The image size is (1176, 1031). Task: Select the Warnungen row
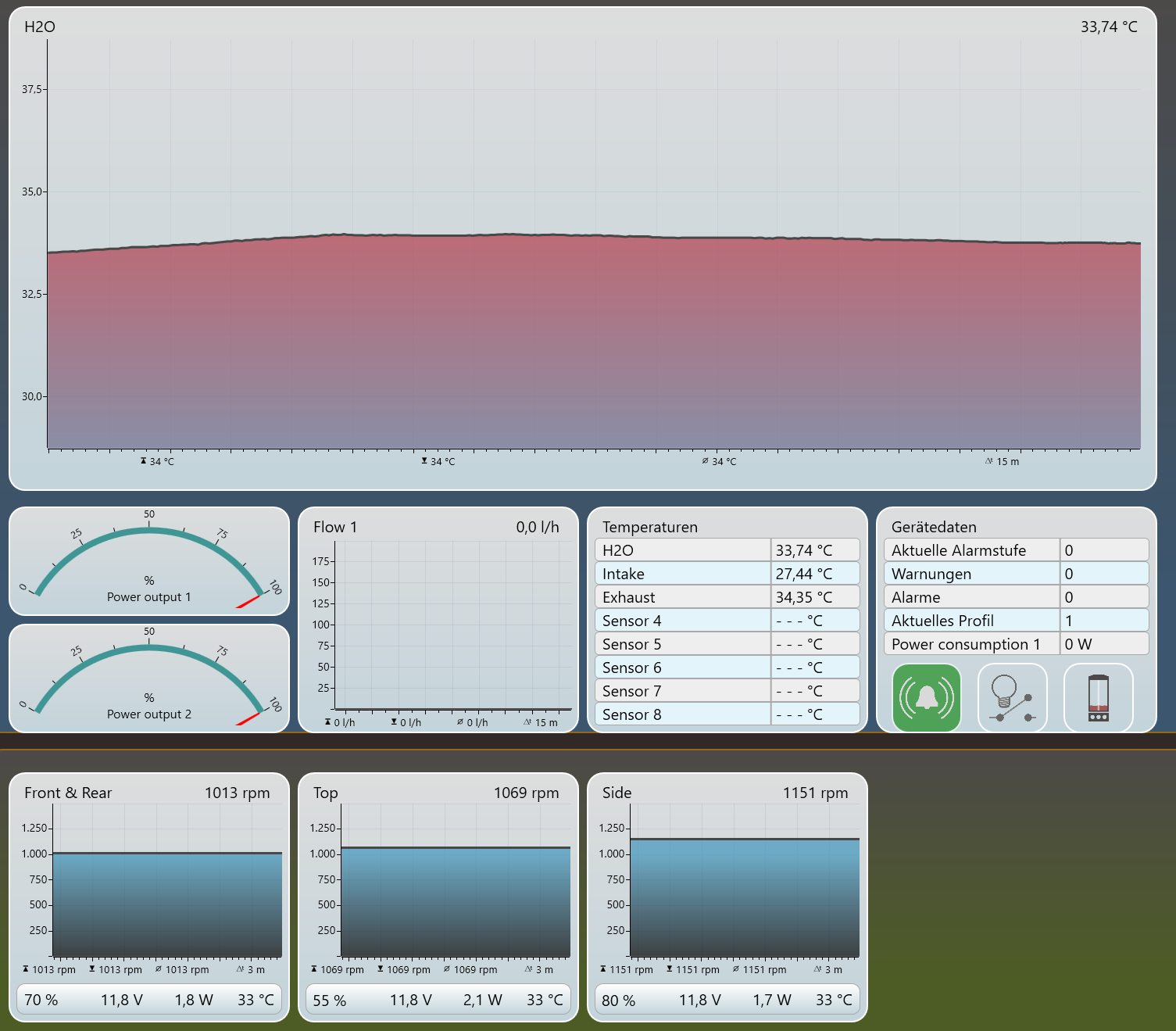point(1017,574)
